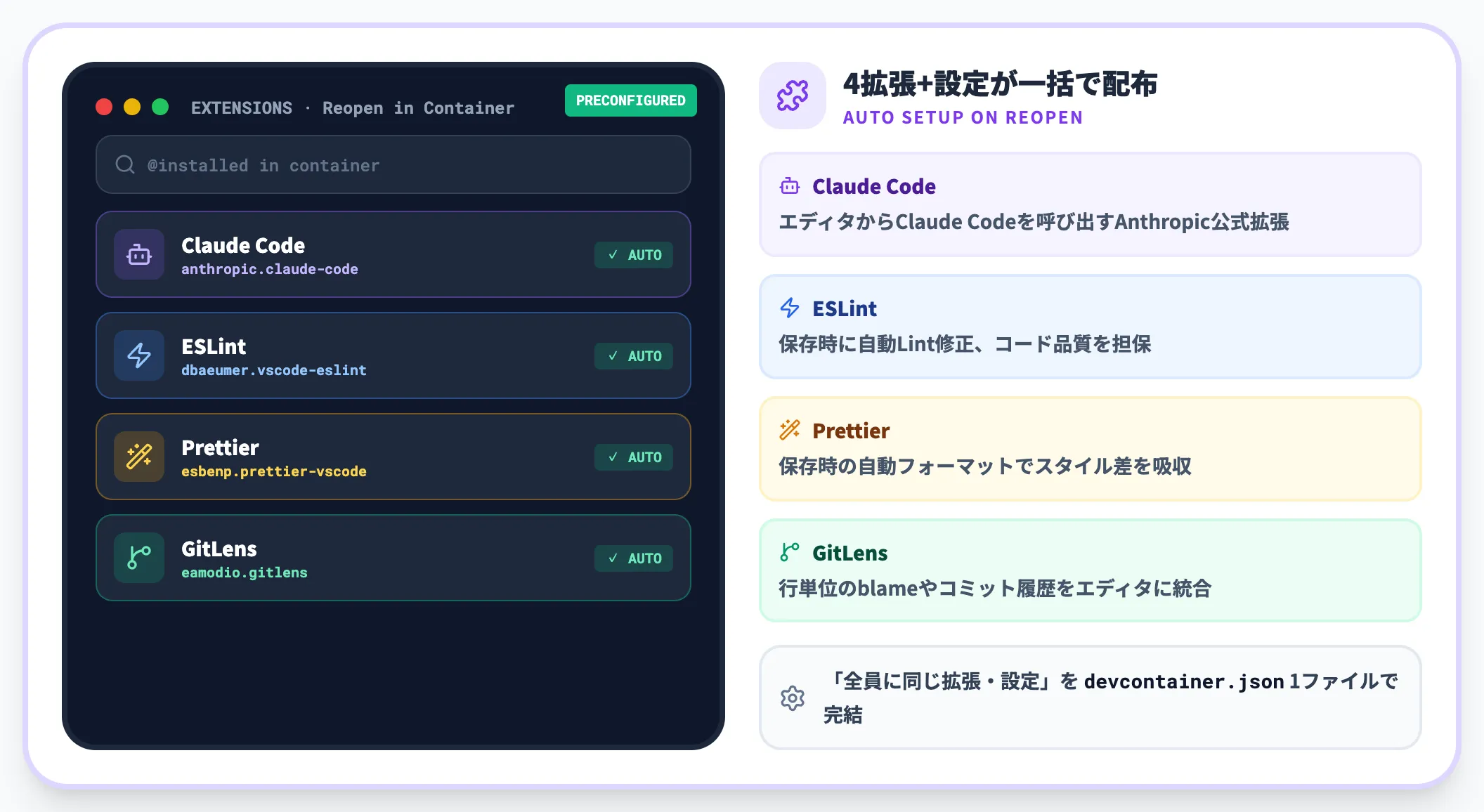The image size is (1484, 812).
Task: Click the AUTO badge on ESLint row
Action: (x=634, y=356)
